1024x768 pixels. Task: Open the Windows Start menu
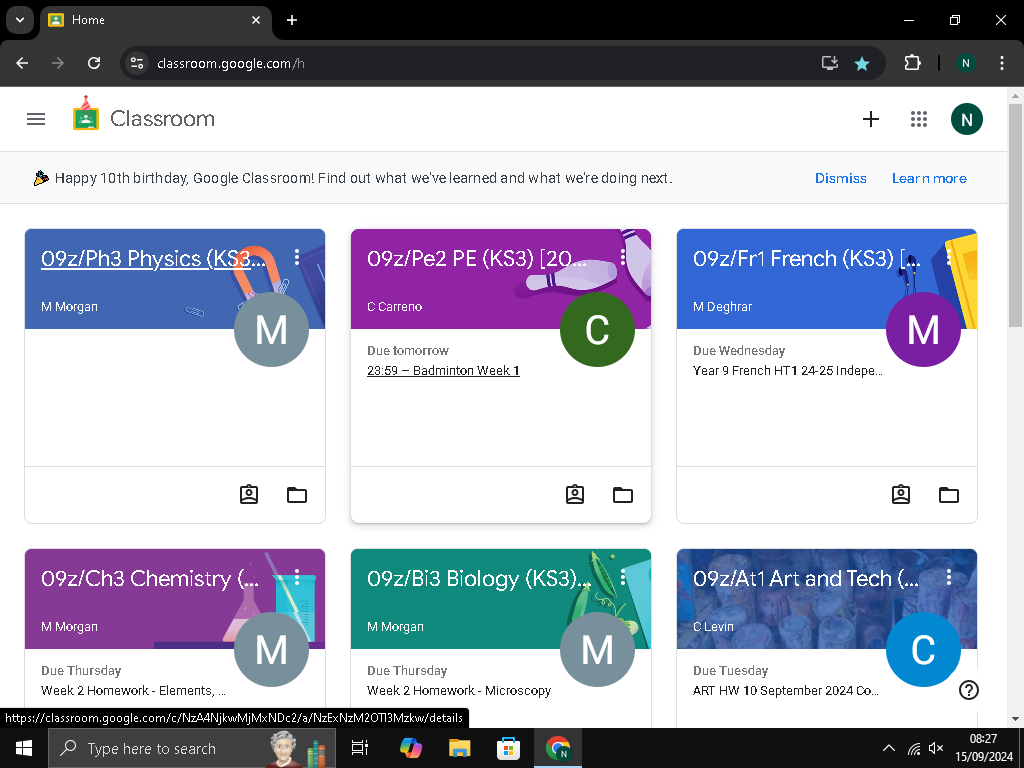pyautogui.click(x=24, y=748)
